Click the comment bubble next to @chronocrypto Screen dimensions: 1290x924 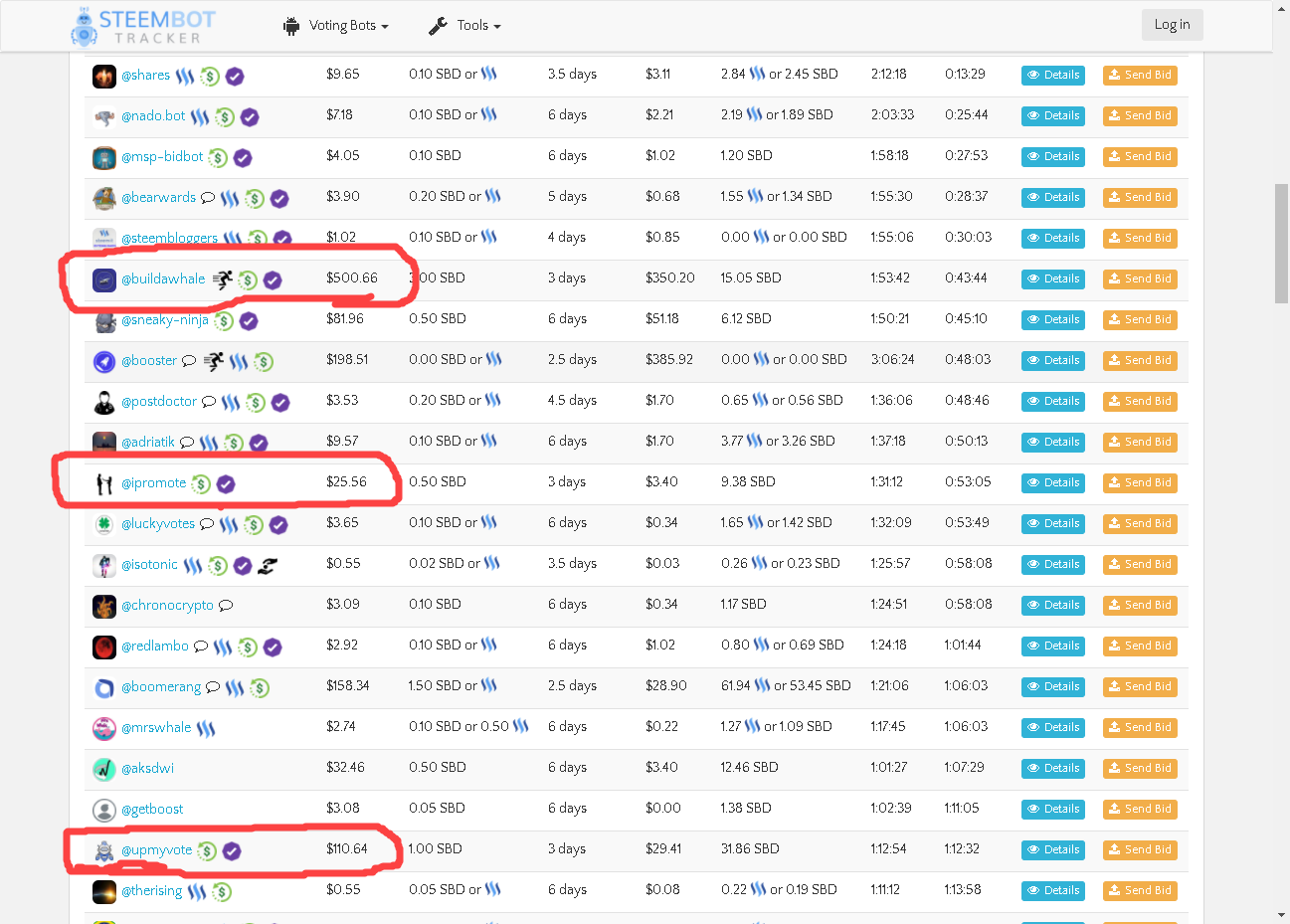[226, 606]
